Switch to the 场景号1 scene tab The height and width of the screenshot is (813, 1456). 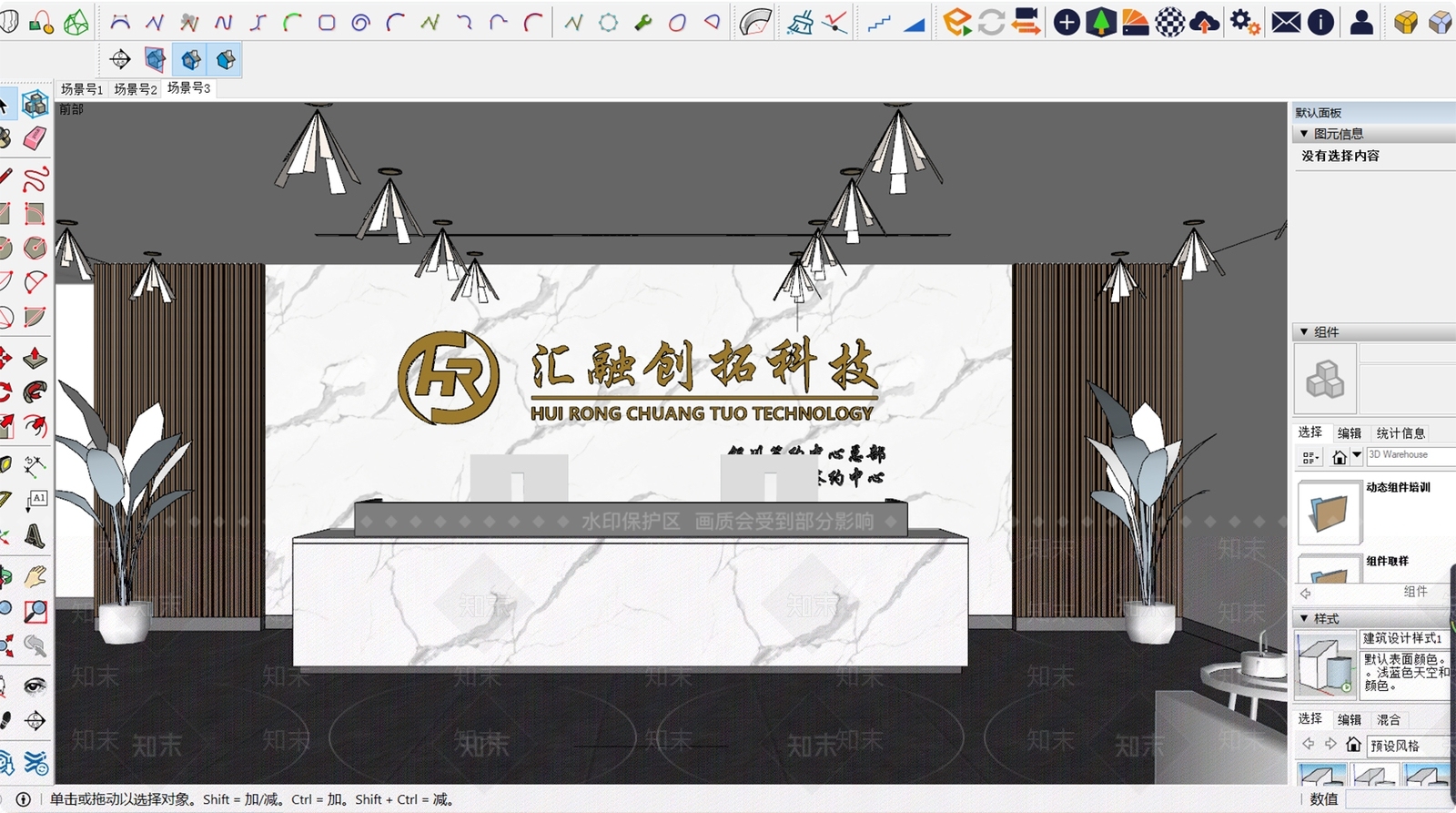[82, 89]
